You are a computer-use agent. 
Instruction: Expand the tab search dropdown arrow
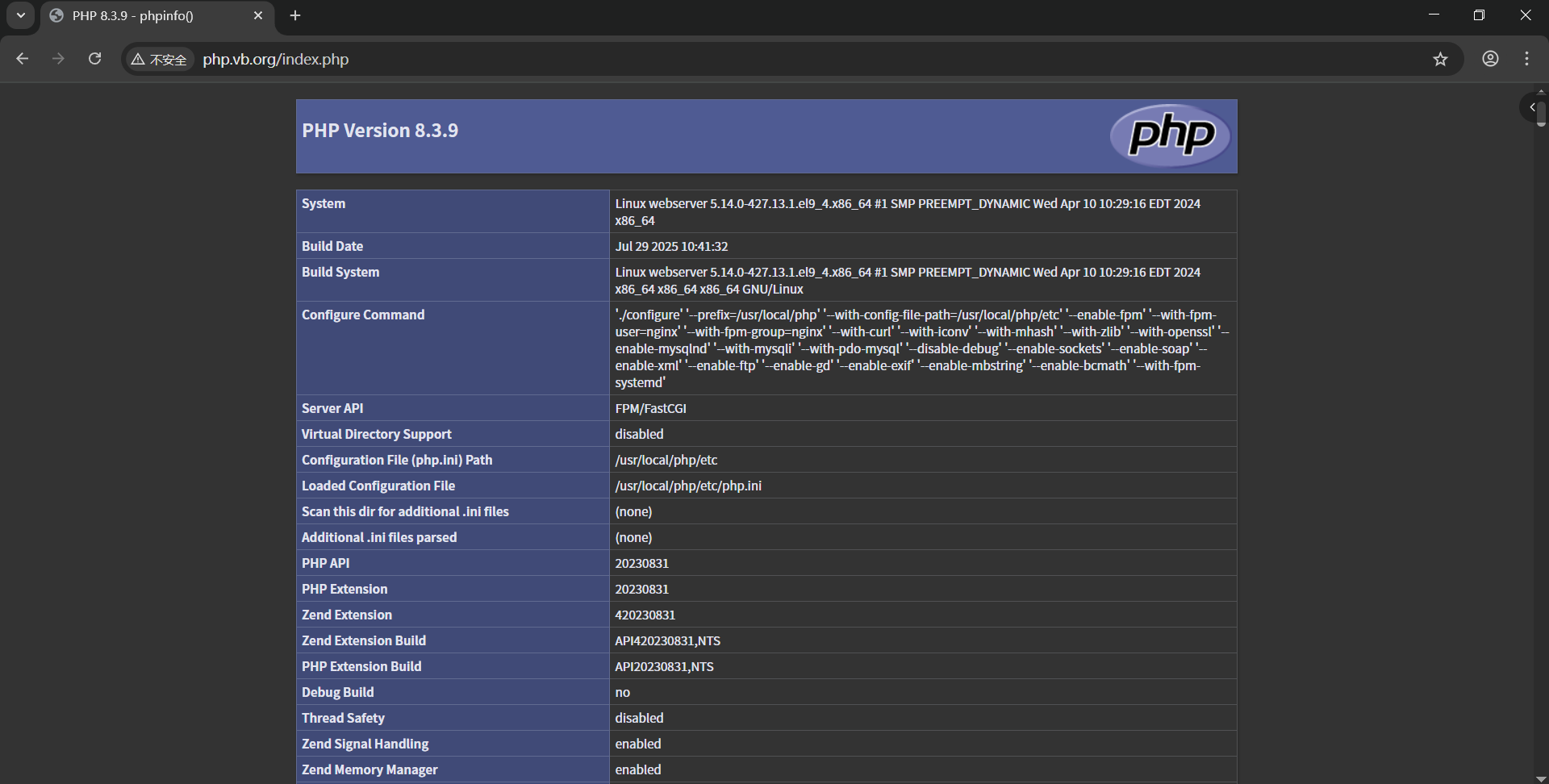[x=21, y=15]
